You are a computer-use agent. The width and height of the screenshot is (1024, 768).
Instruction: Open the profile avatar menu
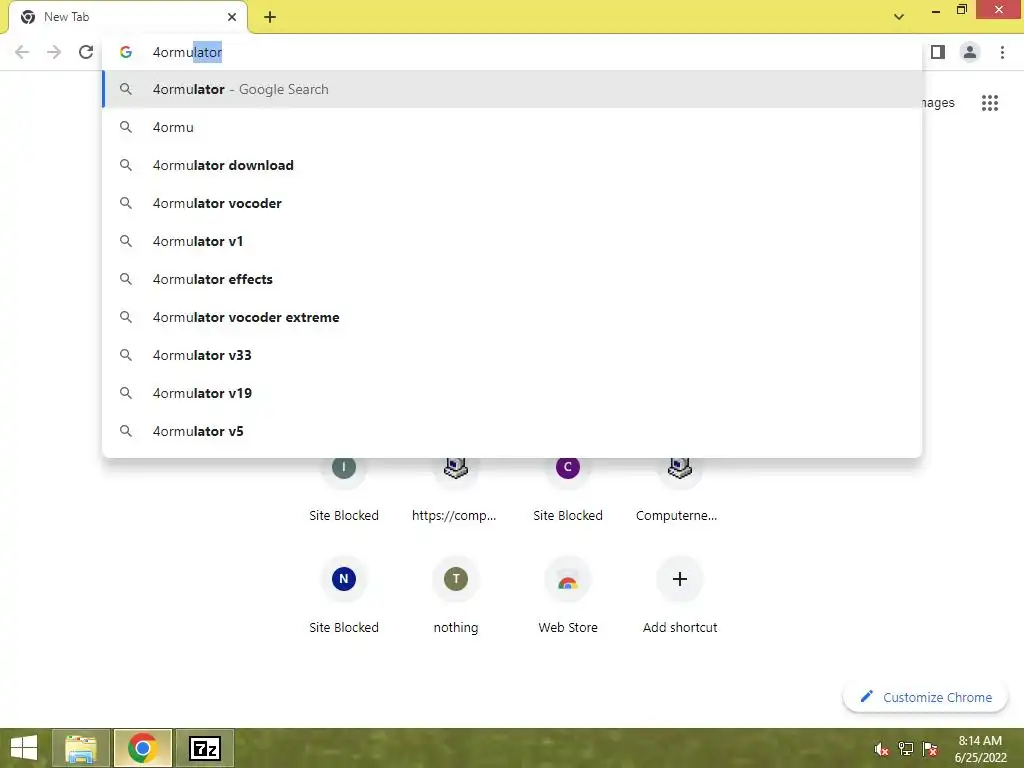(970, 52)
